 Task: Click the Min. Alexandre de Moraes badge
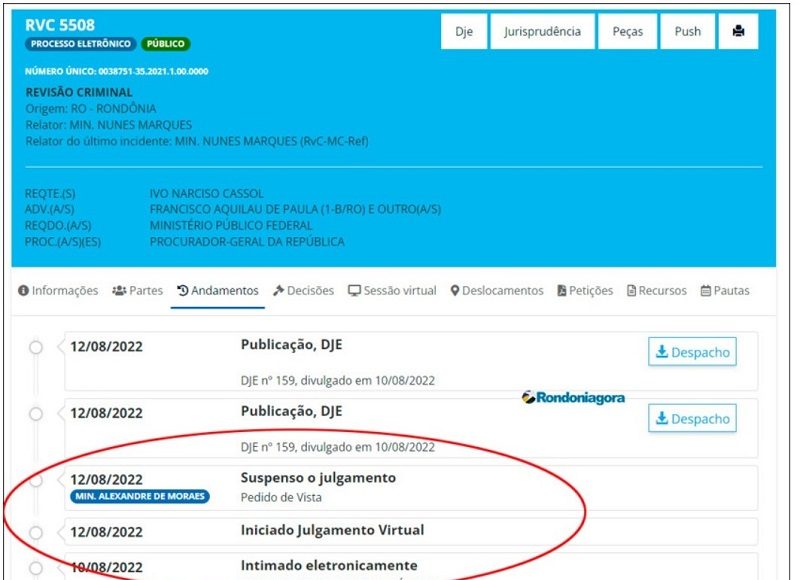140,497
